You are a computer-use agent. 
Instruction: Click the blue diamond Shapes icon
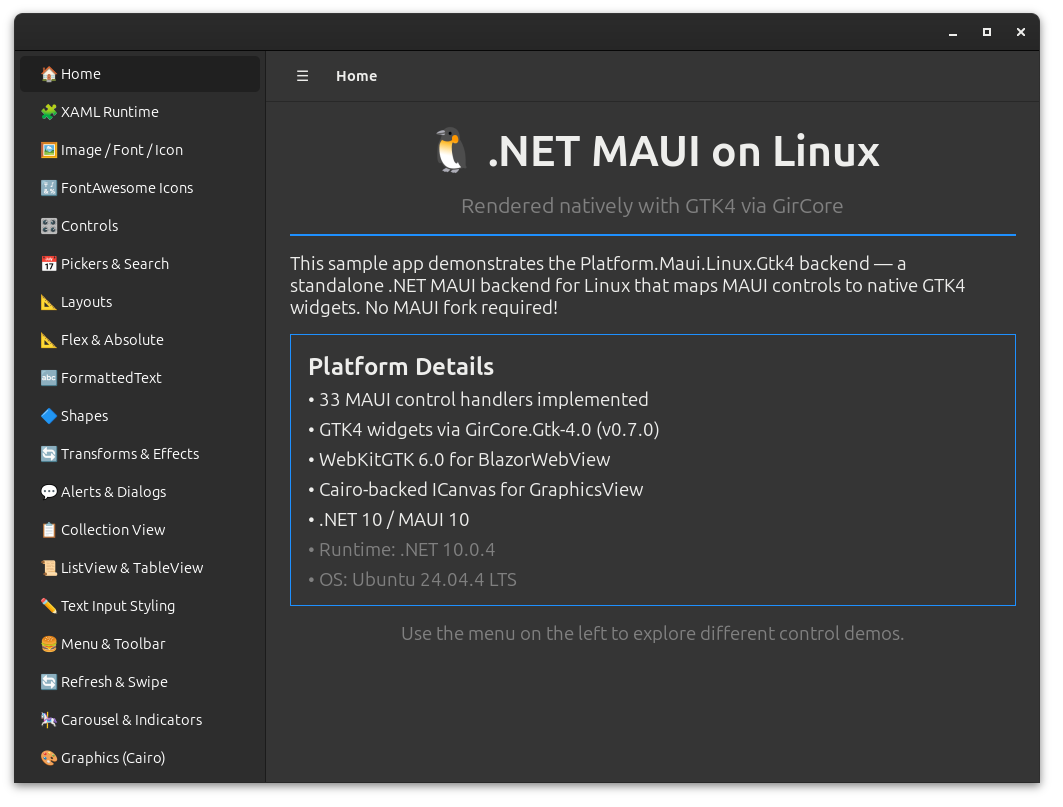pos(48,416)
